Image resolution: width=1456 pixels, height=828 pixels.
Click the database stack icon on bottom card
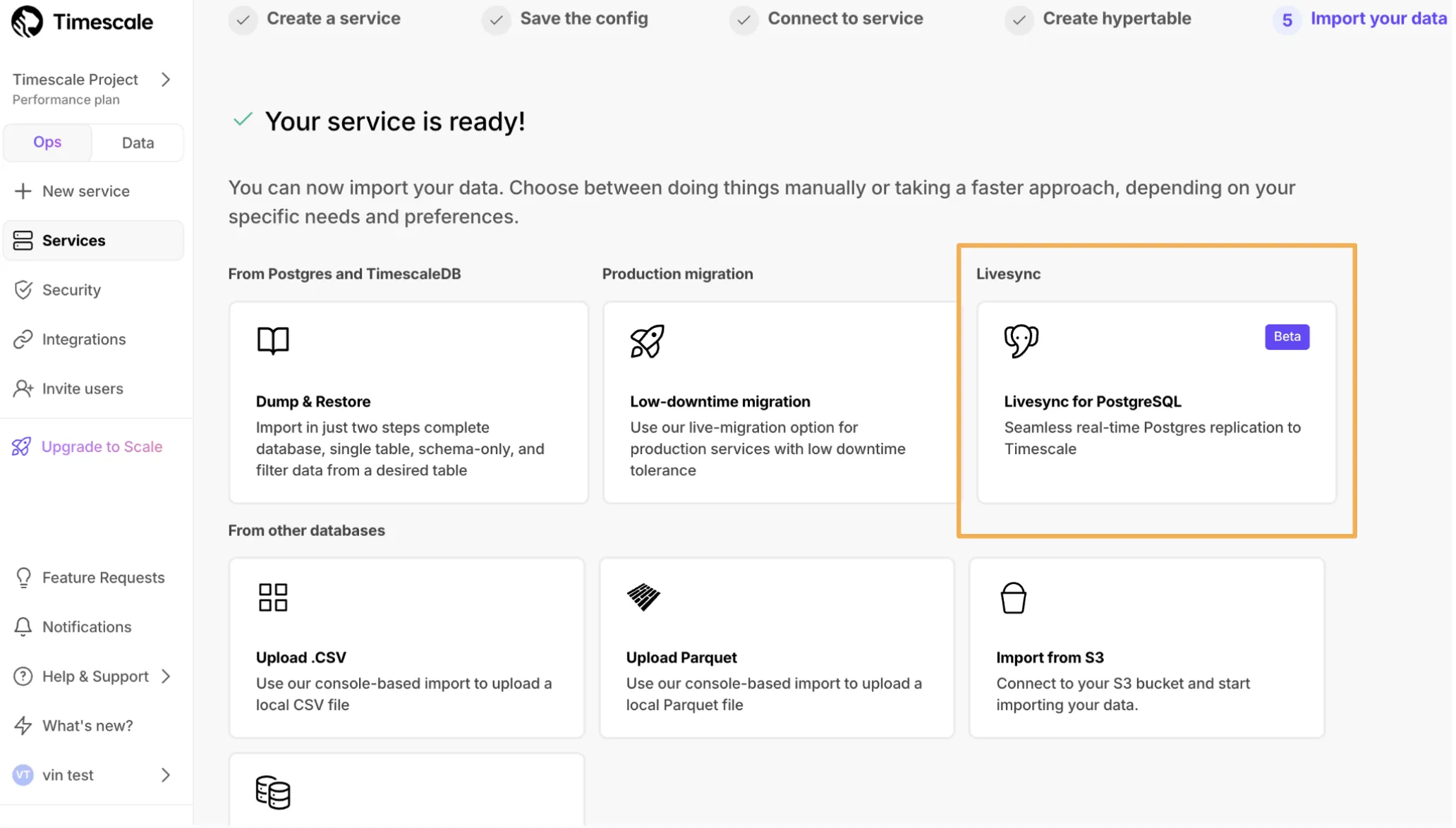point(273,792)
